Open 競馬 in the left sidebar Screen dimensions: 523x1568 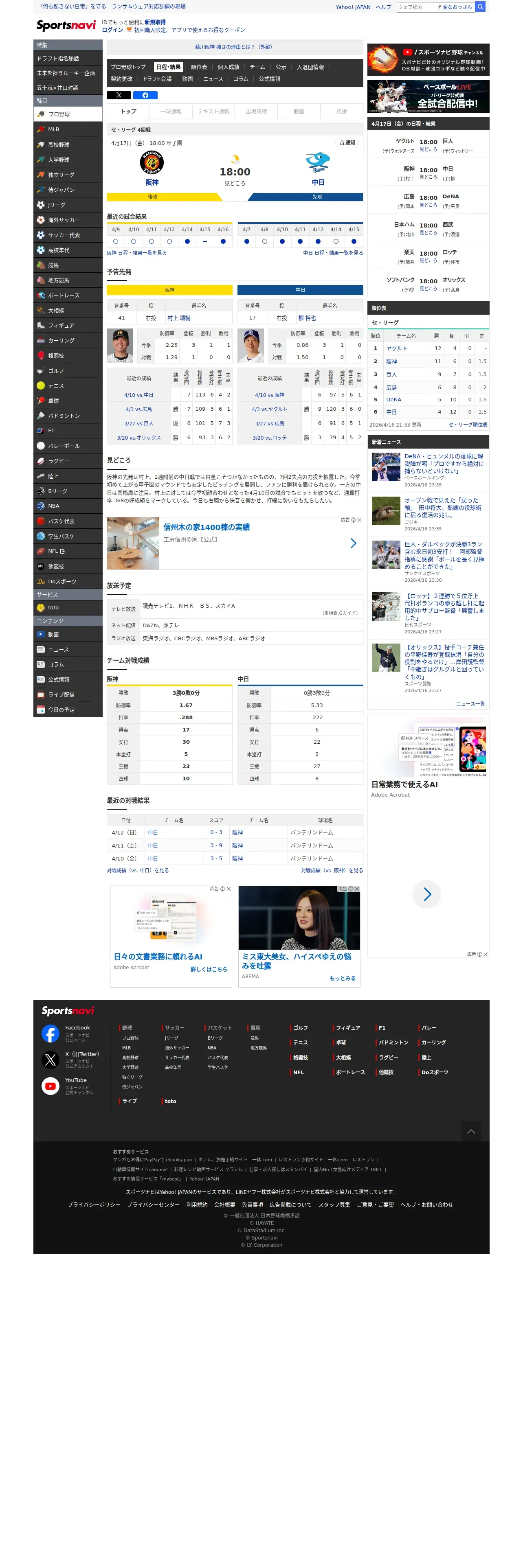click(x=68, y=265)
